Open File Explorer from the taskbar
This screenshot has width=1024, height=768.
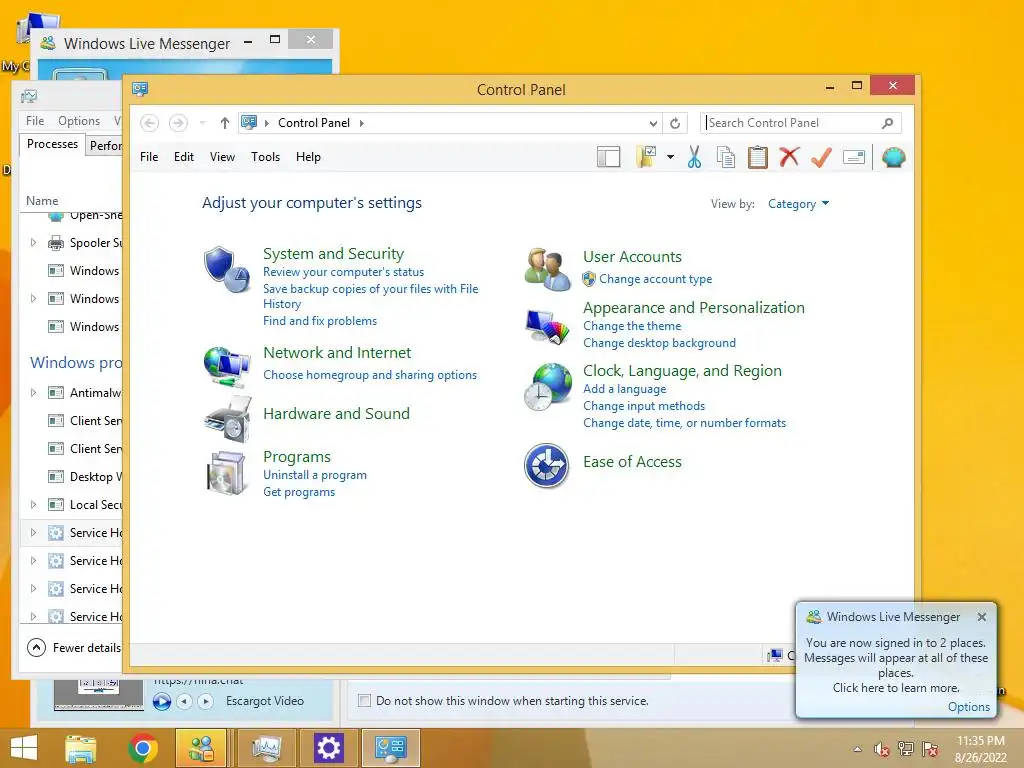[x=80, y=748]
